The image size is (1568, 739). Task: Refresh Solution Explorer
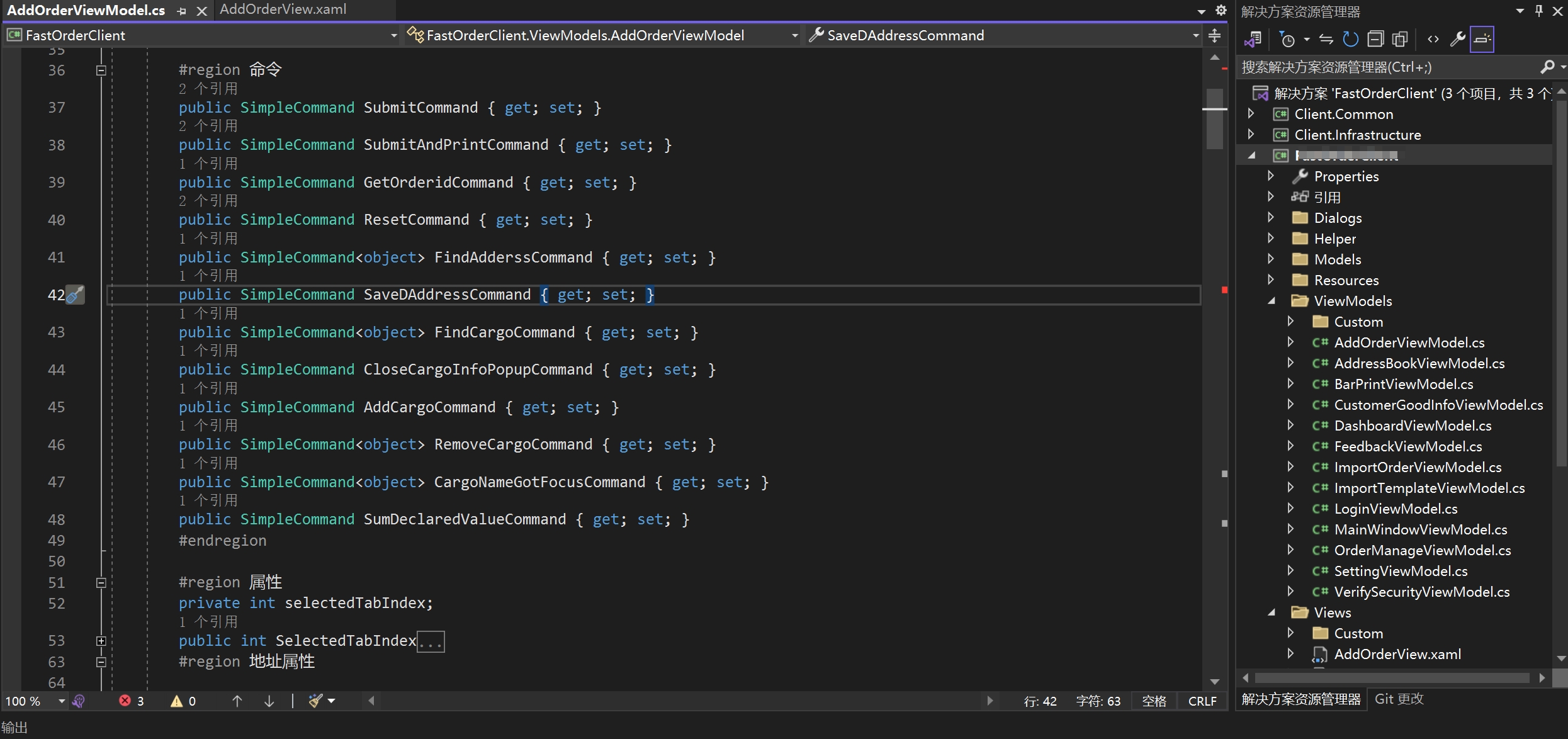point(1350,40)
